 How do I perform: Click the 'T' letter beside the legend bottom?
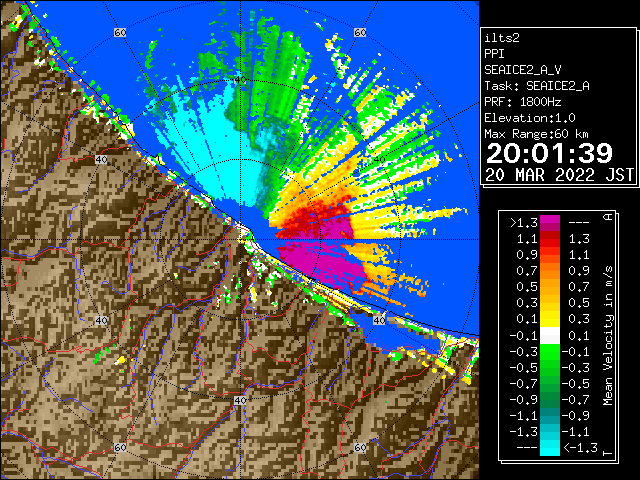[x=608, y=453]
